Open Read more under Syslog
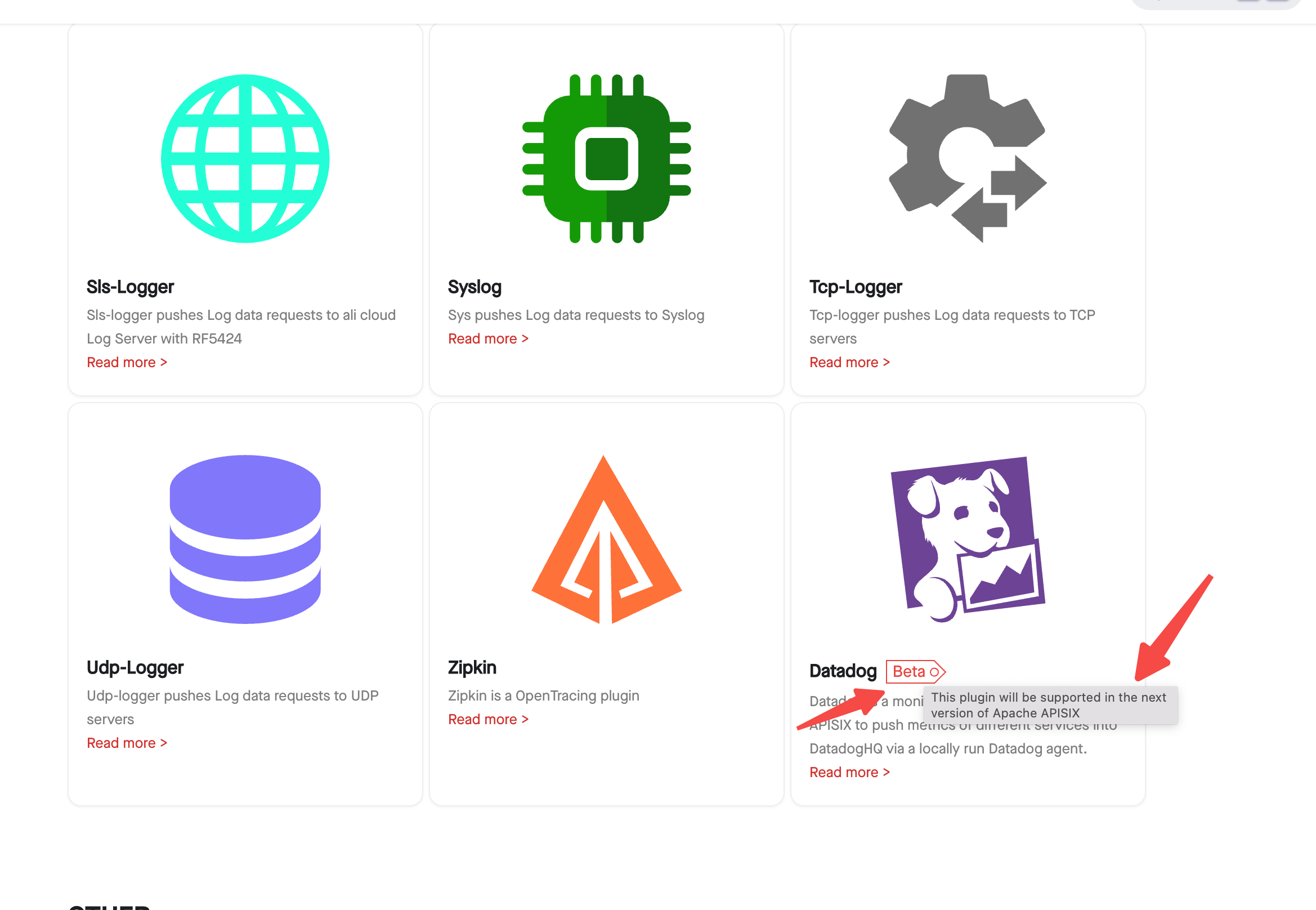This screenshot has width=1316, height=910. pyautogui.click(x=488, y=338)
